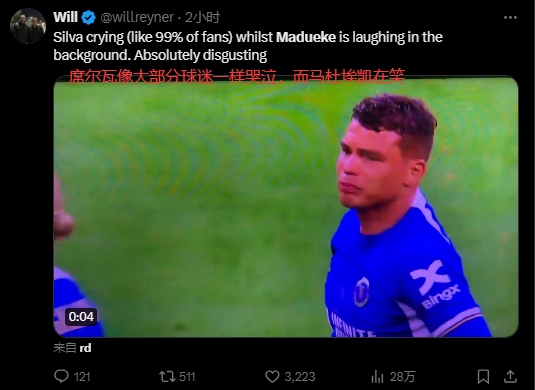This screenshot has height=390, width=535.
Task: Click the blue verified badge
Action: (89, 17)
